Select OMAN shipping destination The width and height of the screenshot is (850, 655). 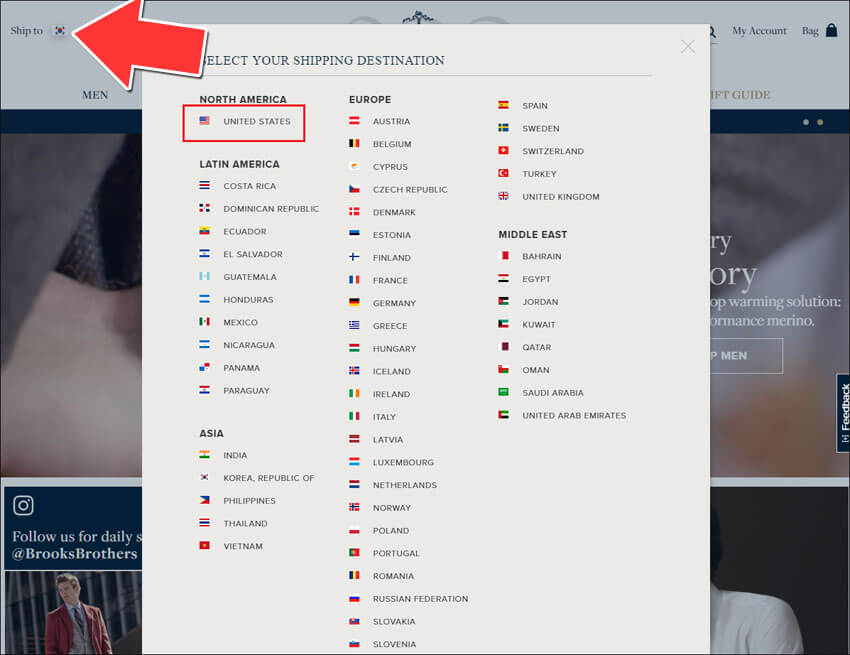click(x=536, y=371)
